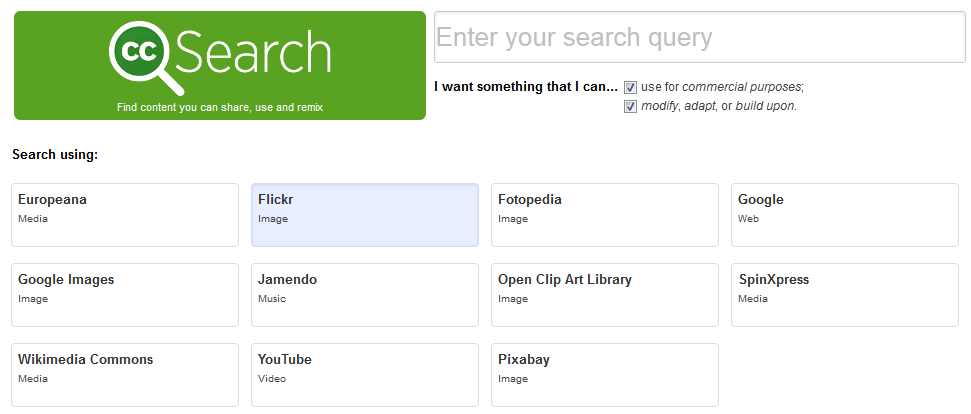The height and width of the screenshot is (414, 971).
Task: Toggle the commercial purposes checkbox
Action: 630,87
